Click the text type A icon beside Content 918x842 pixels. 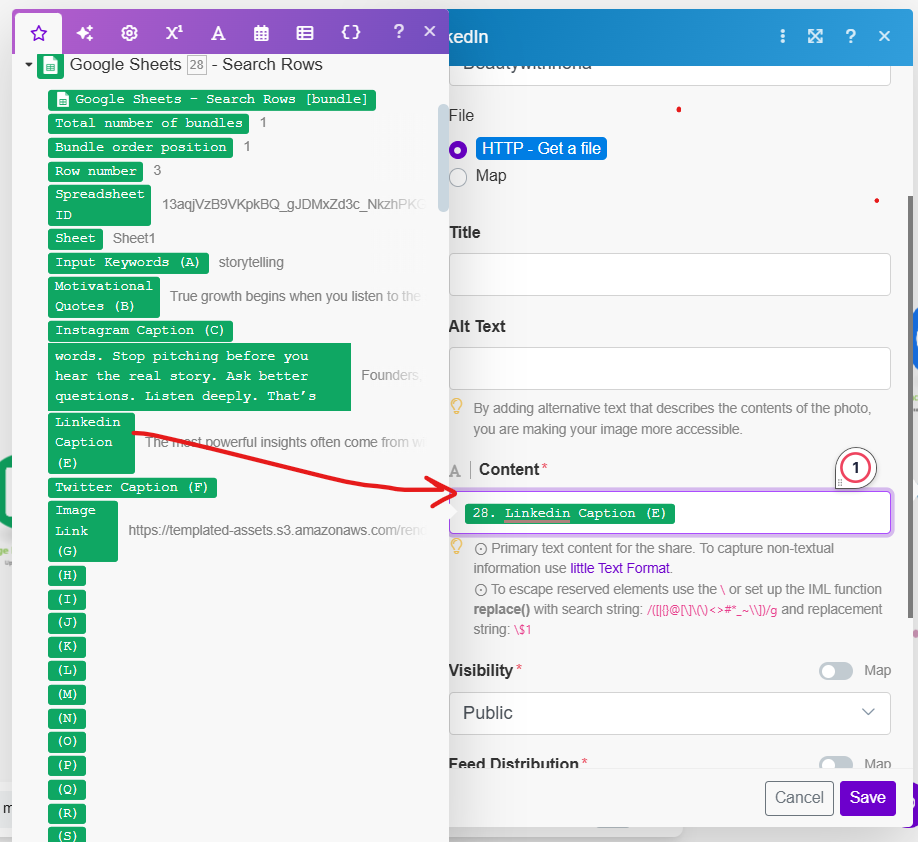pos(455,471)
